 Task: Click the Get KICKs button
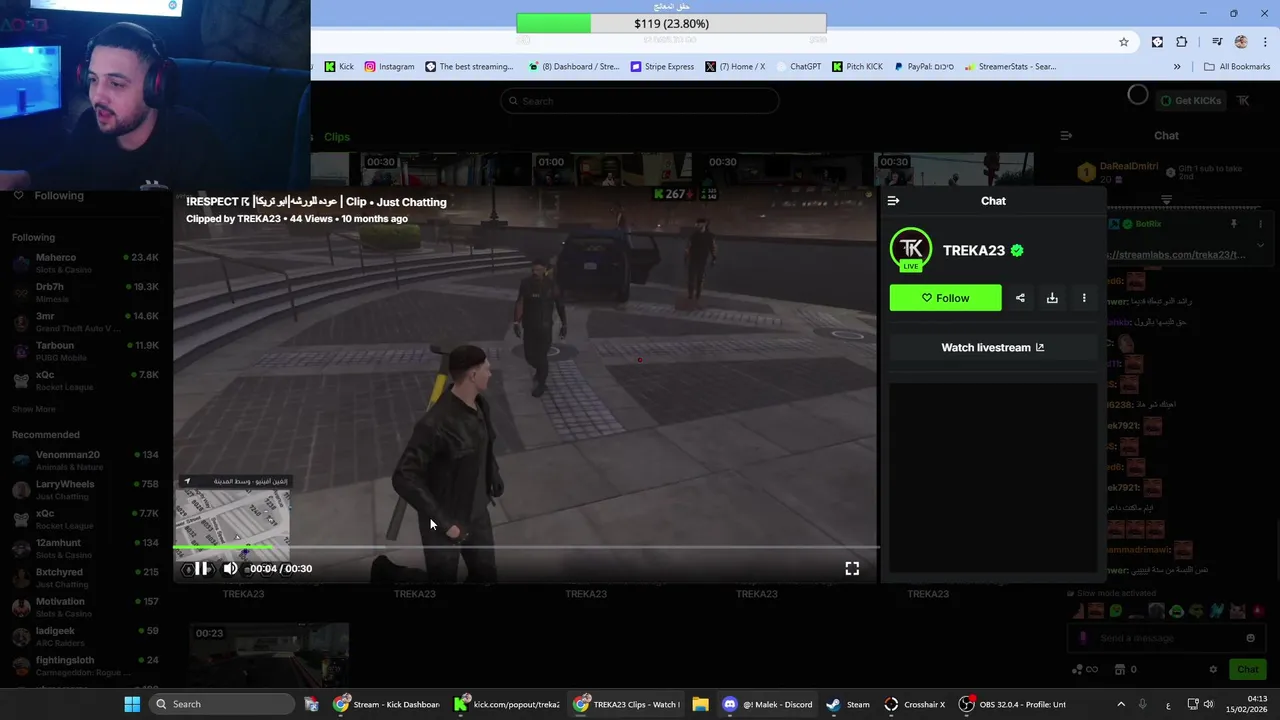pos(1190,100)
